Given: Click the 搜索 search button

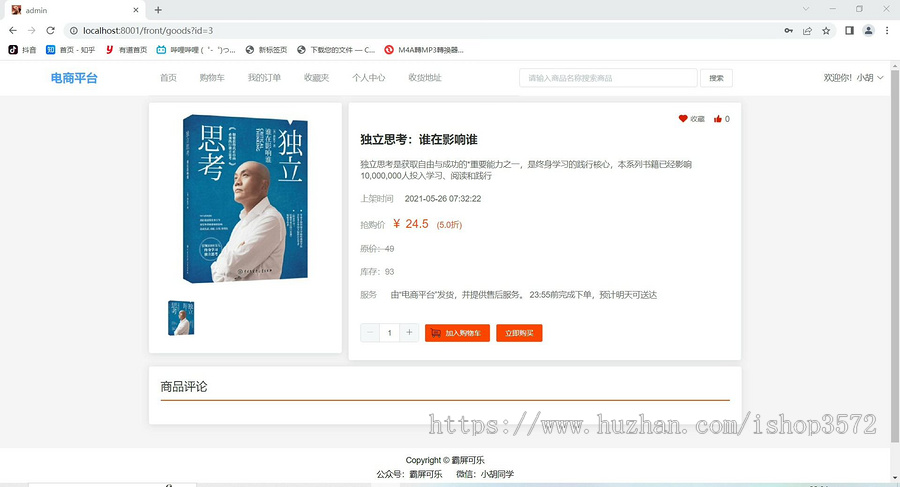Looking at the screenshot, I should point(716,78).
